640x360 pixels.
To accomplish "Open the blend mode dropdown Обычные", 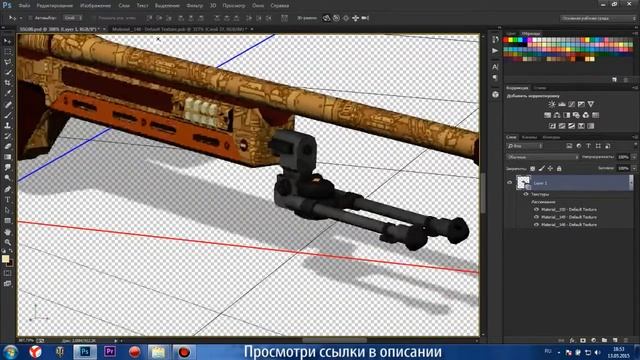I will [x=542, y=157].
